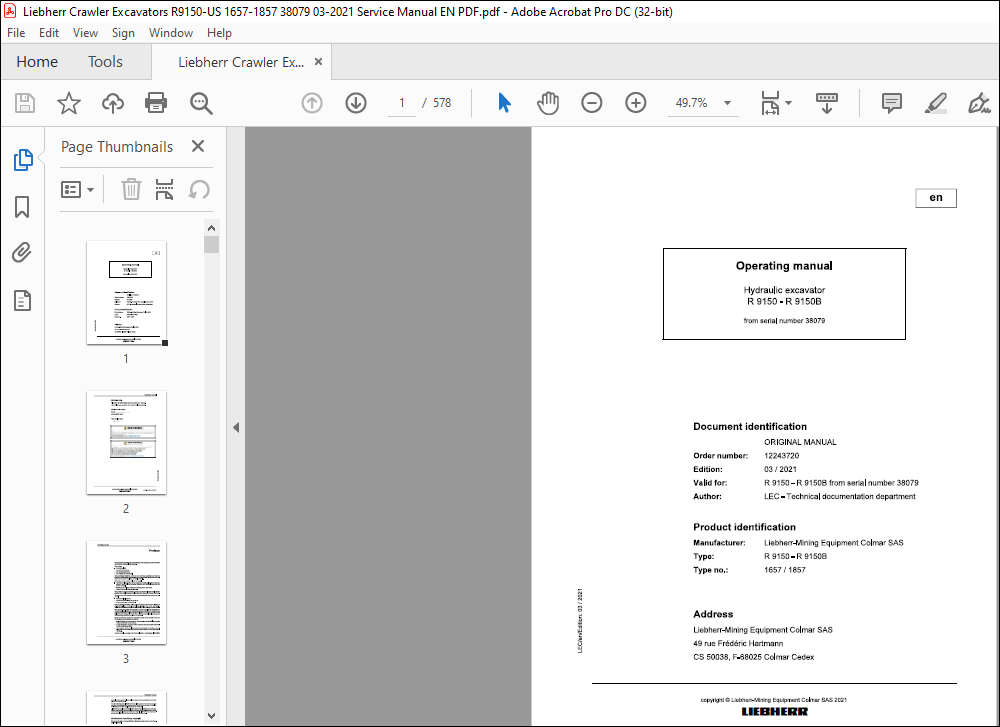Click the page number input field

point(402,103)
